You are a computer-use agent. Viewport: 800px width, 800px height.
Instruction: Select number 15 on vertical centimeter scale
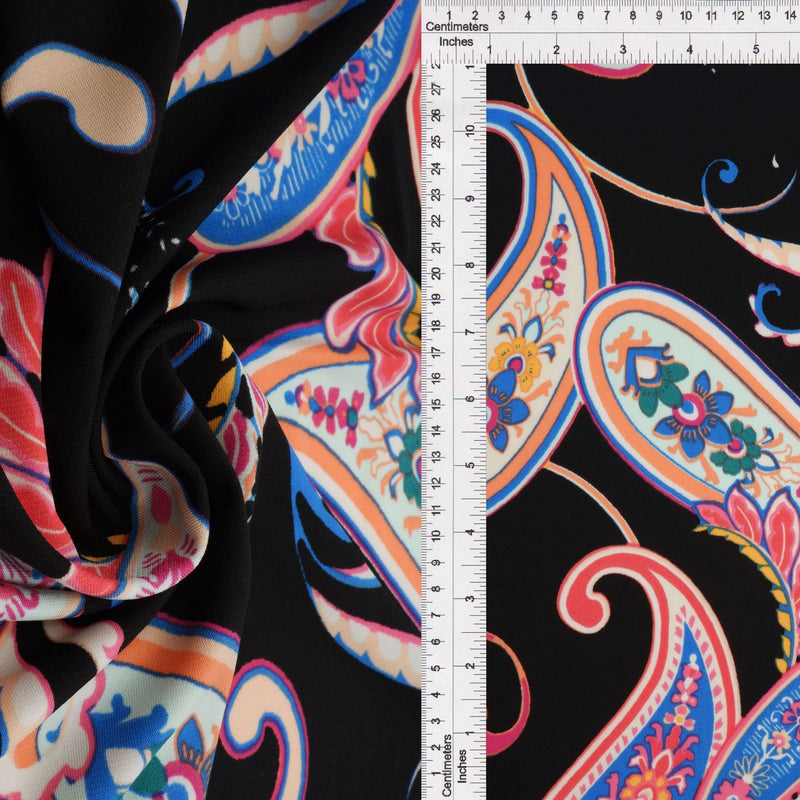[437, 405]
